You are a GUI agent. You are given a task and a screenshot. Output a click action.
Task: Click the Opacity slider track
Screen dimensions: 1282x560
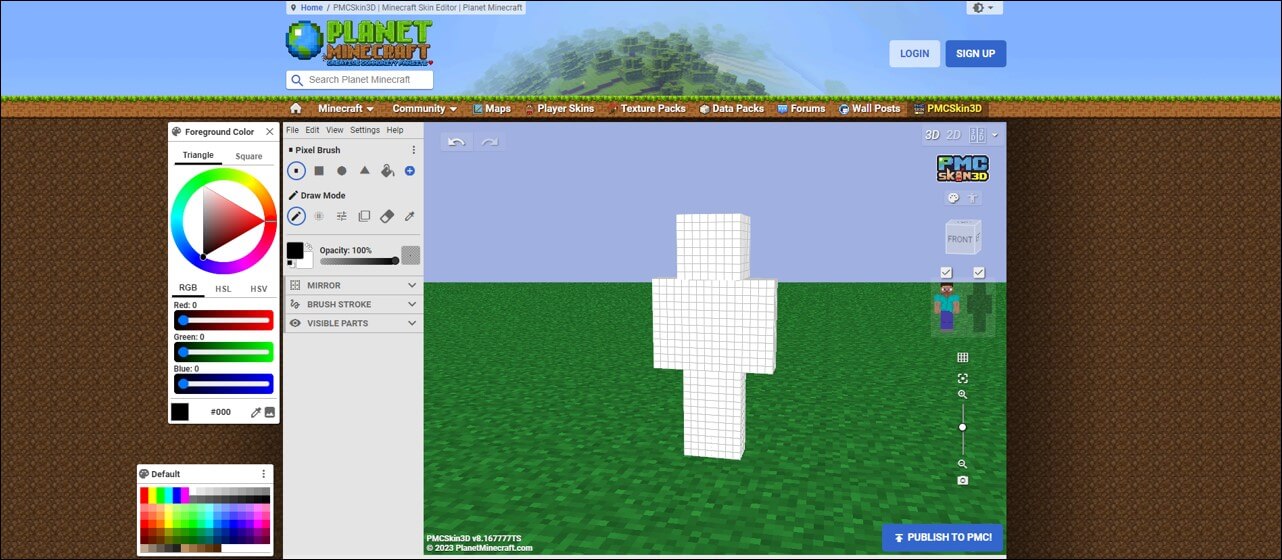[359, 261]
